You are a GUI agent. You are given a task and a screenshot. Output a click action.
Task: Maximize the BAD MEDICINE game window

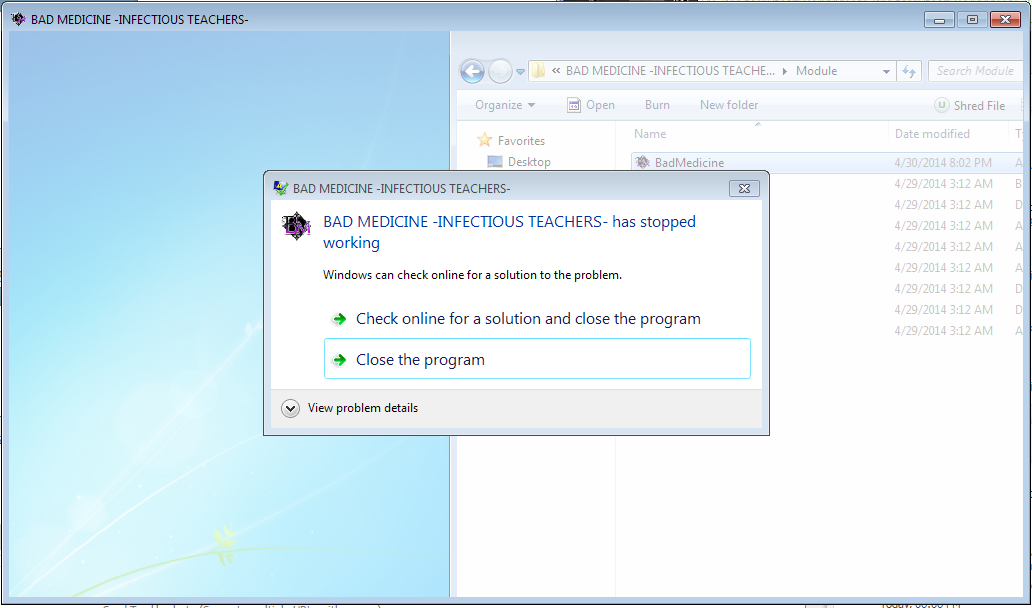[972, 20]
